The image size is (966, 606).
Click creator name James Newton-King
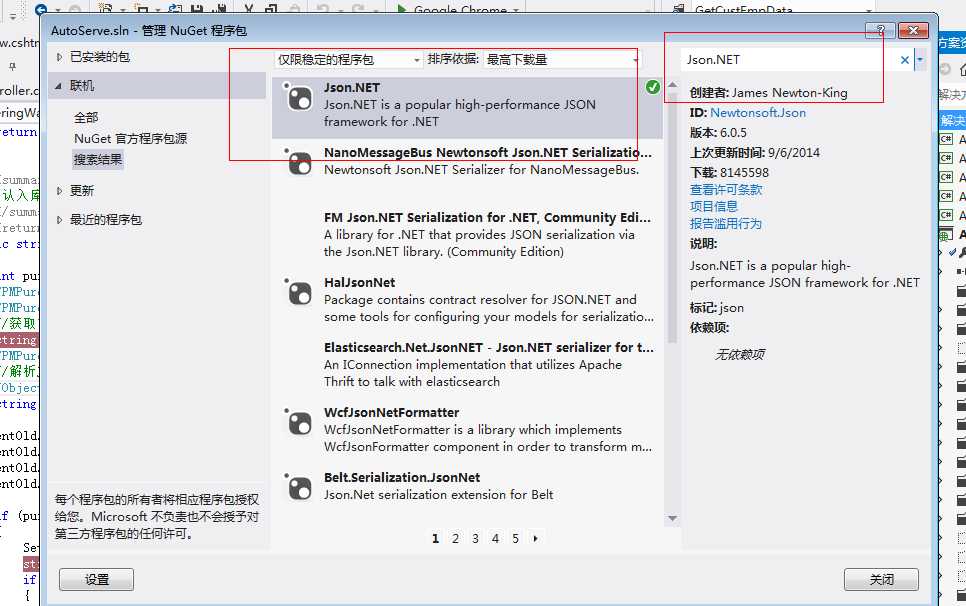coord(790,93)
